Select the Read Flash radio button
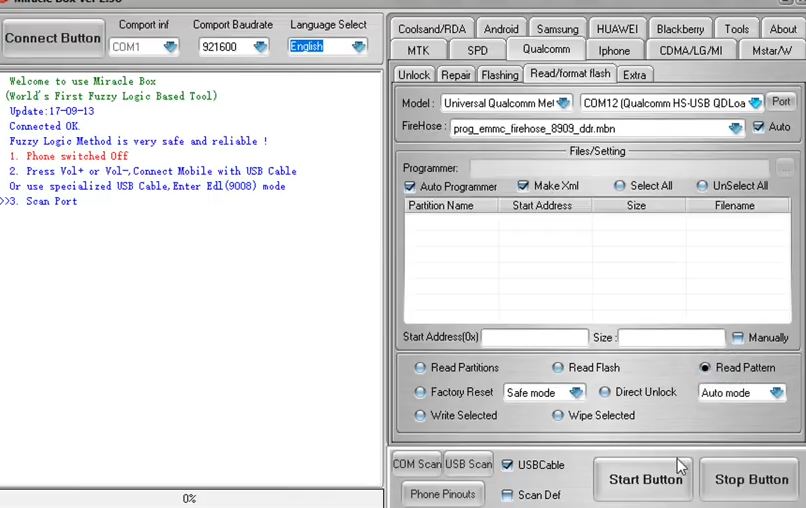 [558, 368]
